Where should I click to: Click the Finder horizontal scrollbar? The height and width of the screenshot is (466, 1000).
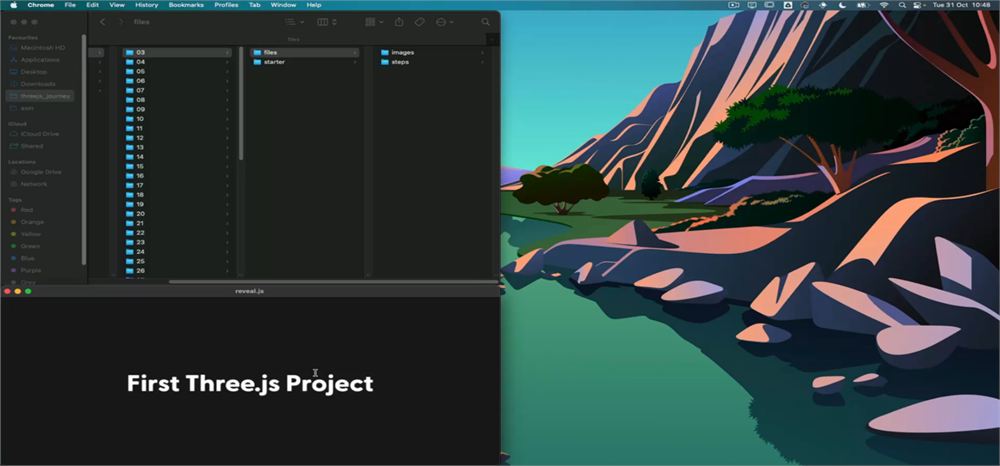(x=334, y=281)
